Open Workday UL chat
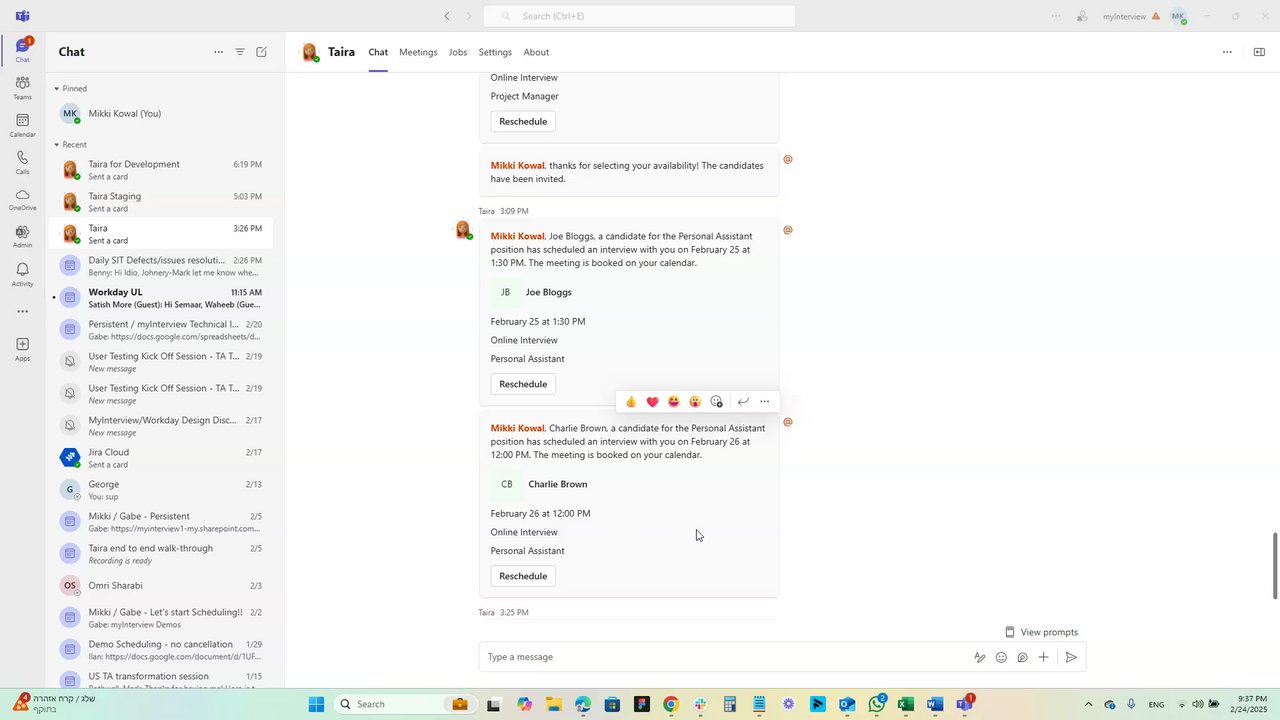The height and width of the screenshot is (720, 1280). 160,297
